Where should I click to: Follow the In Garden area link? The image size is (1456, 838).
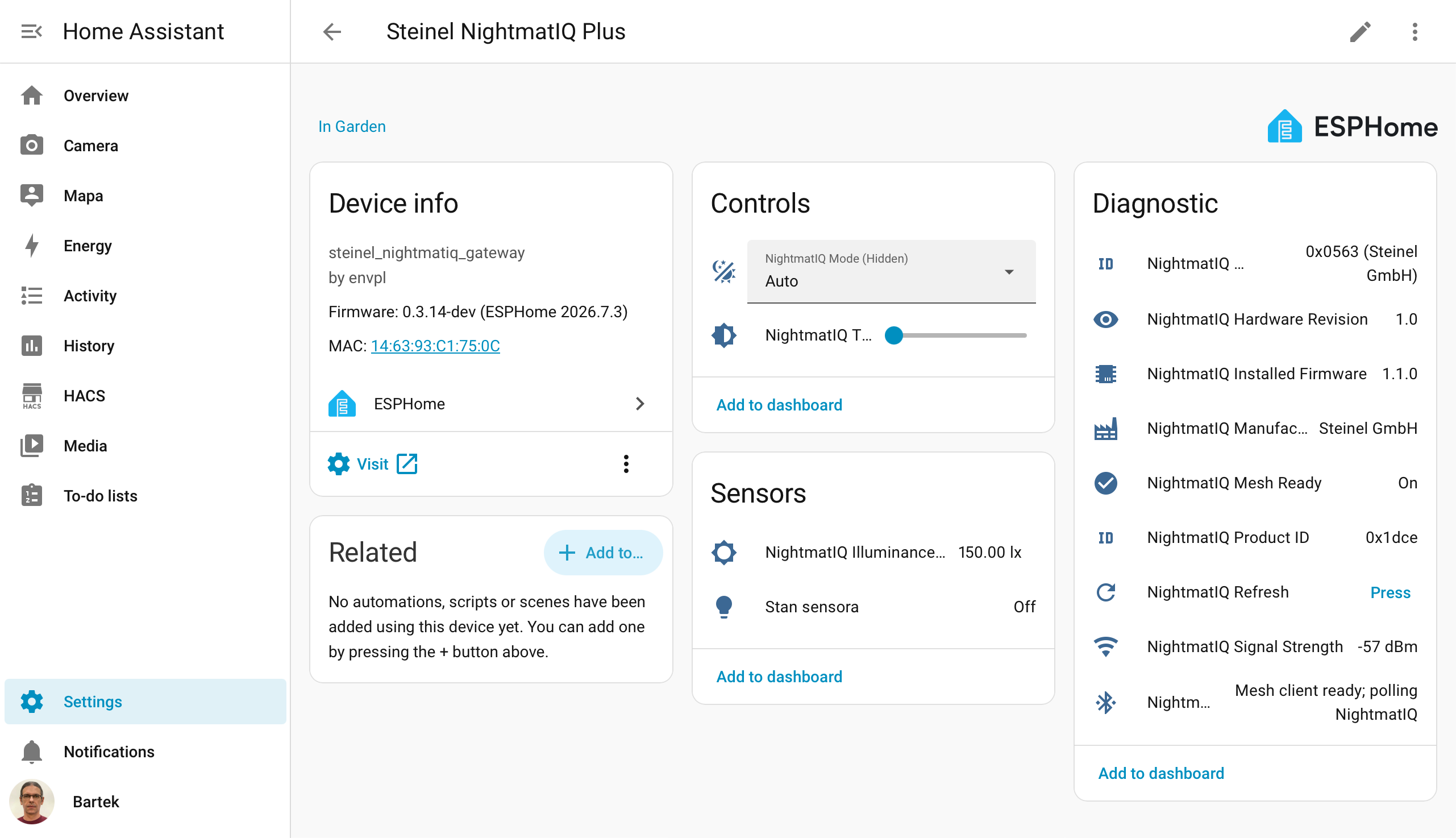352,126
